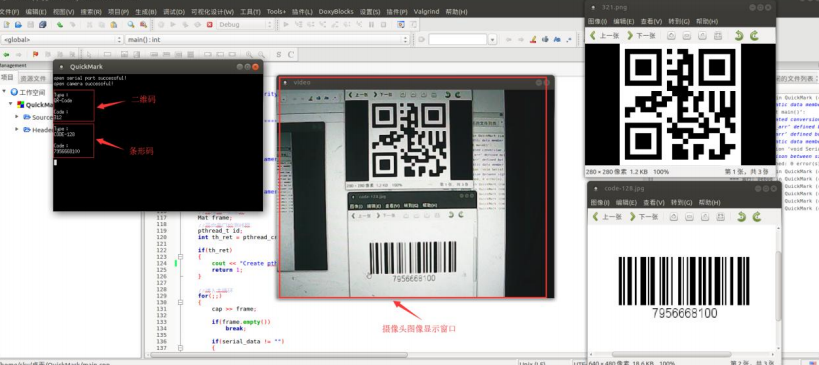Rotate 321.png clockwise
The height and width of the screenshot is (365, 819).
coord(754,36)
